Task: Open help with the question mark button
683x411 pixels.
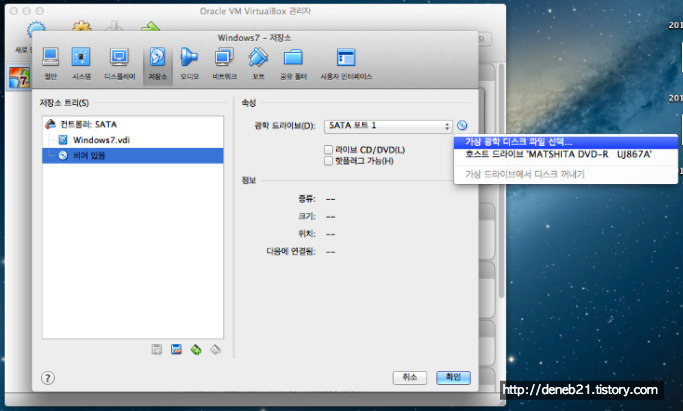Action: pyautogui.click(x=48, y=378)
